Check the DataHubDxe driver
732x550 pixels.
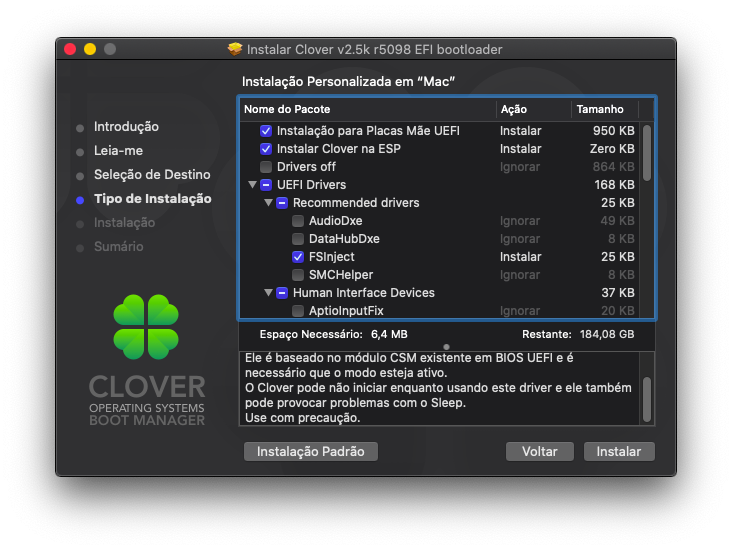pyautogui.click(x=298, y=239)
